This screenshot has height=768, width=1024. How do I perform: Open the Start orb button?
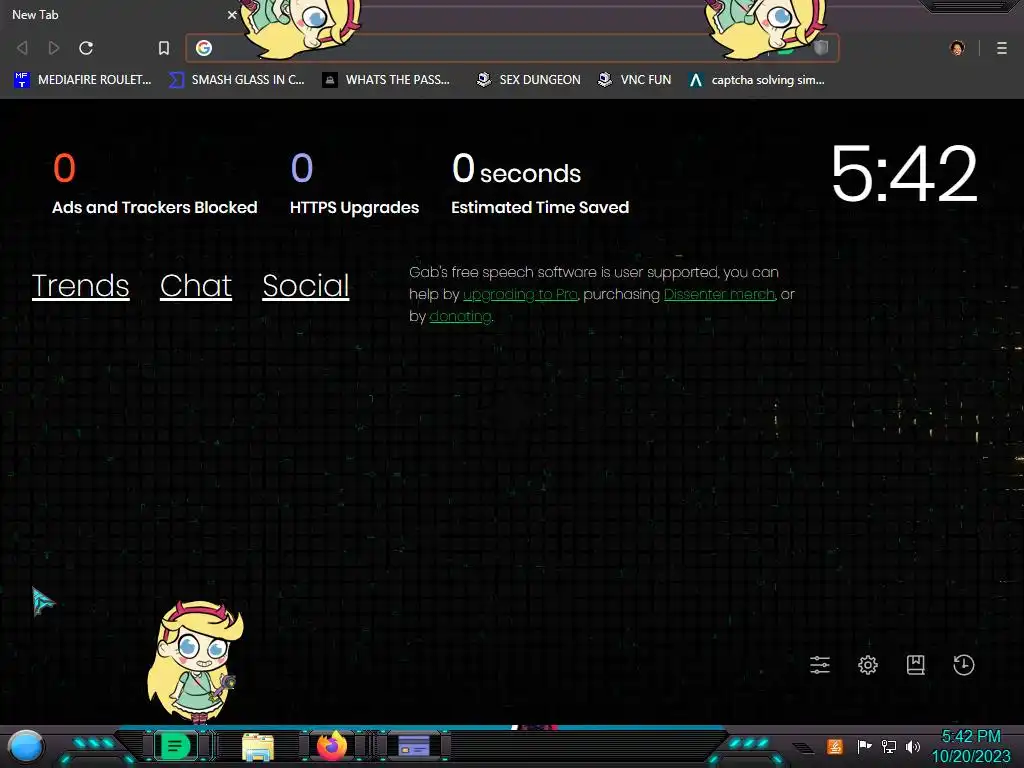pos(27,747)
